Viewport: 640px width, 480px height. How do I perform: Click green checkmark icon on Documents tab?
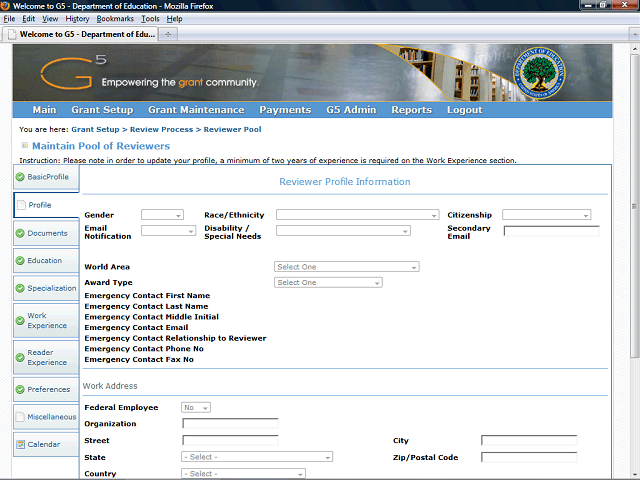(x=20, y=233)
